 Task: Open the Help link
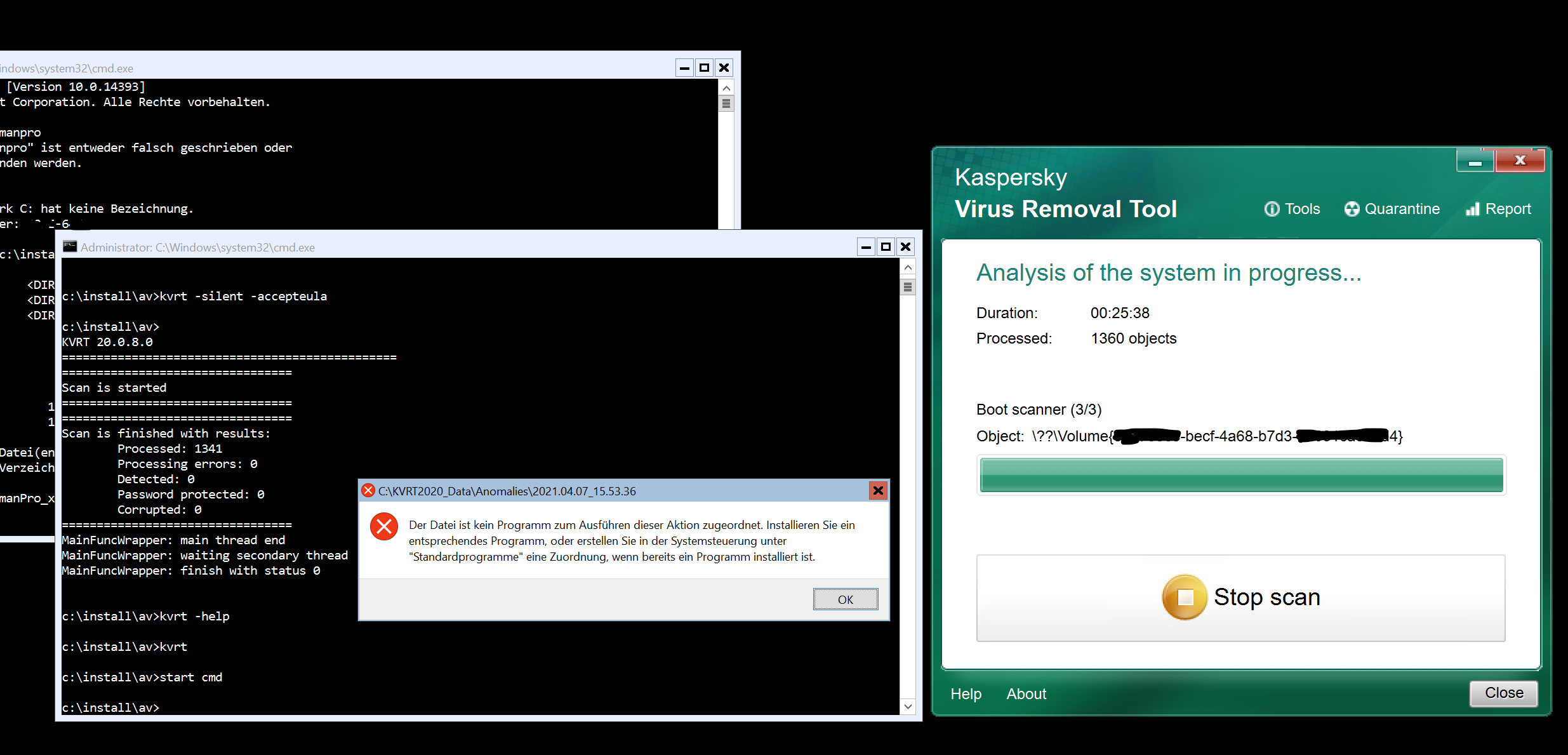click(x=966, y=694)
